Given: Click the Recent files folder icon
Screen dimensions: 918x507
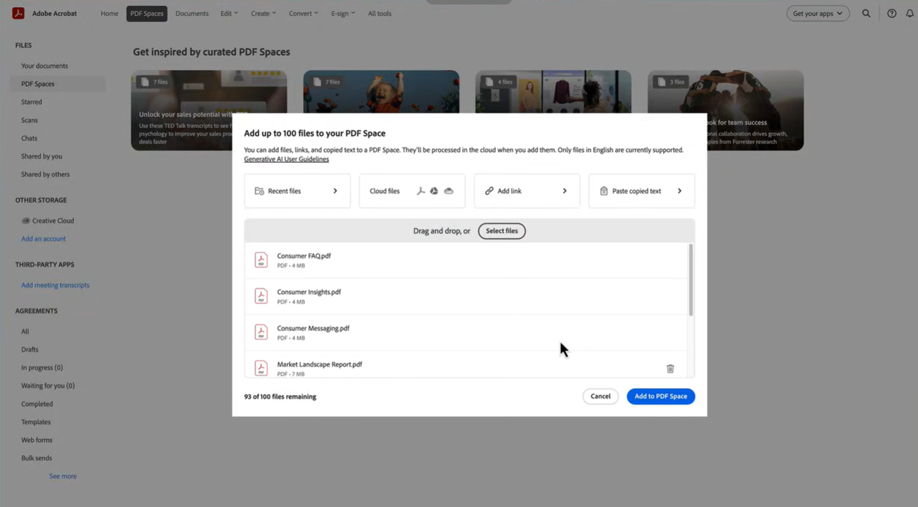Looking at the screenshot, I should pyautogui.click(x=259, y=191).
